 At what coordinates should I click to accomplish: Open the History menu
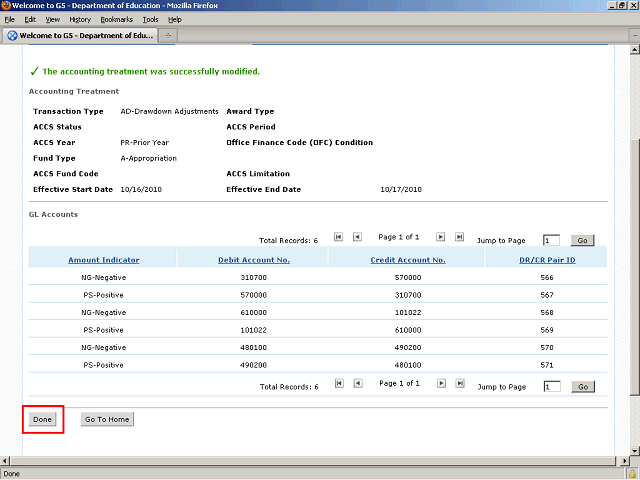click(80, 19)
